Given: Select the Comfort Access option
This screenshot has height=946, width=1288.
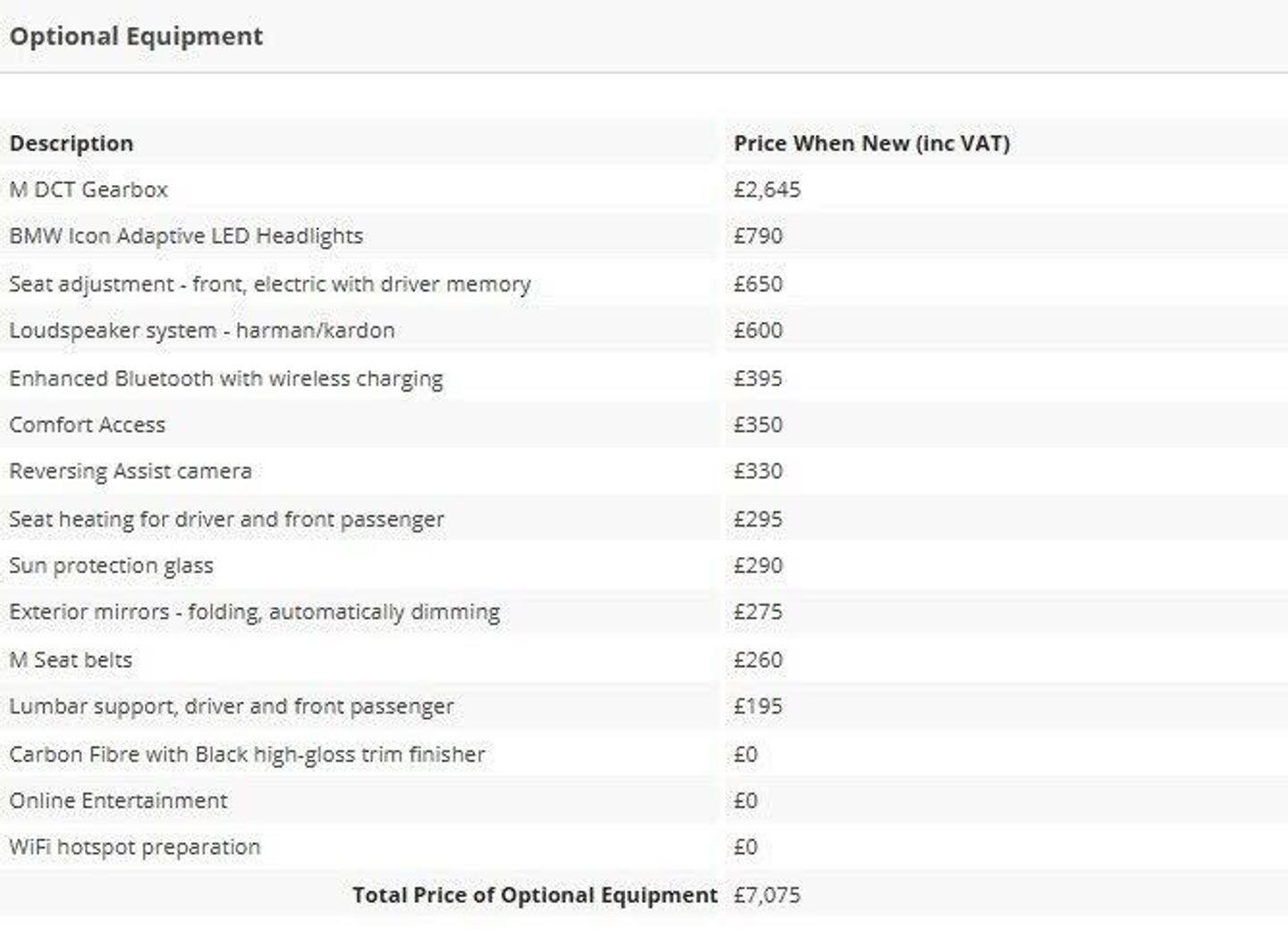Looking at the screenshot, I should pyautogui.click(x=87, y=425).
